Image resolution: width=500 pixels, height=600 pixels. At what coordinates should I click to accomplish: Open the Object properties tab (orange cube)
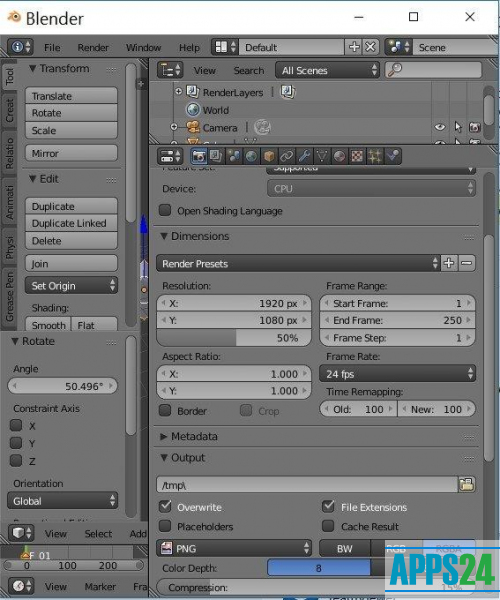pos(269,156)
